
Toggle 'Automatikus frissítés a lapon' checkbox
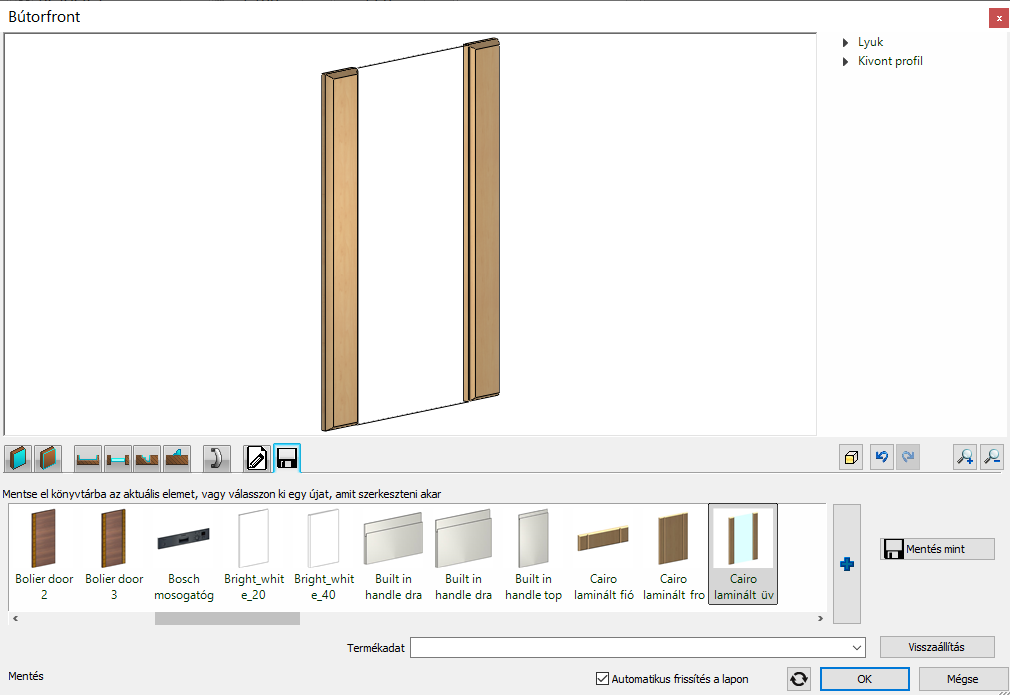(602, 679)
